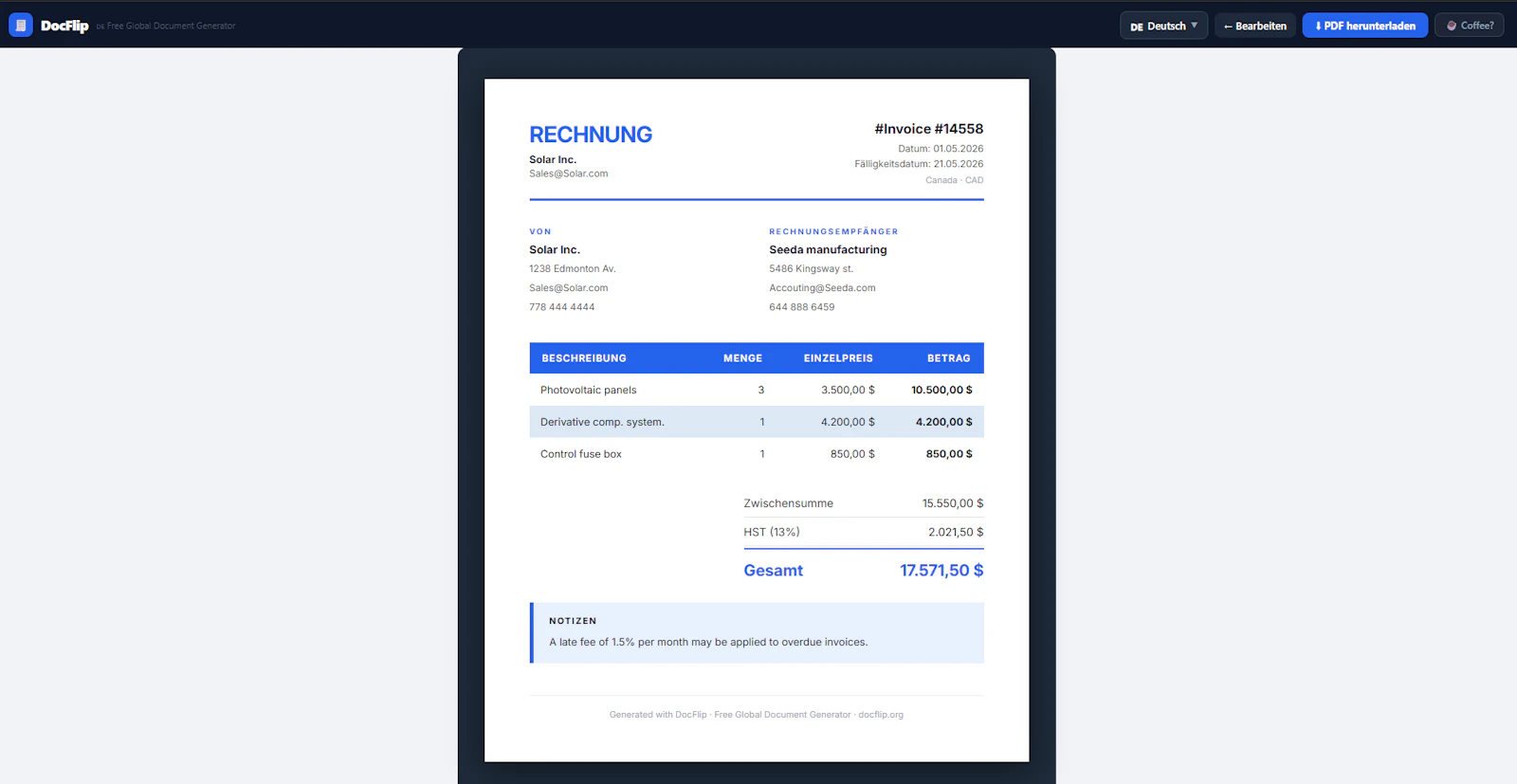Click the Derivative comp. system. row description

(602, 422)
